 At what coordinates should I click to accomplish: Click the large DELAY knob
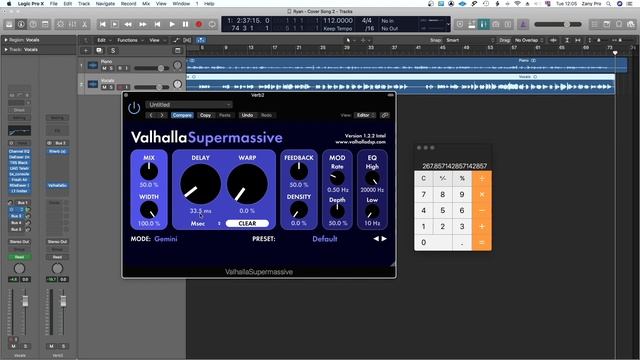tap(200, 184)
